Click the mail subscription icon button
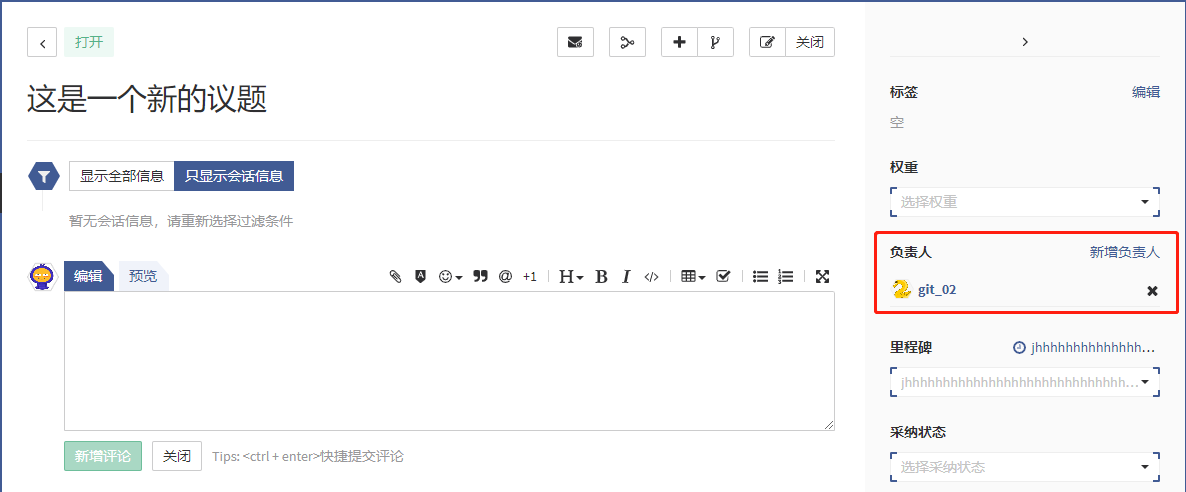 [x=575, y=42]
